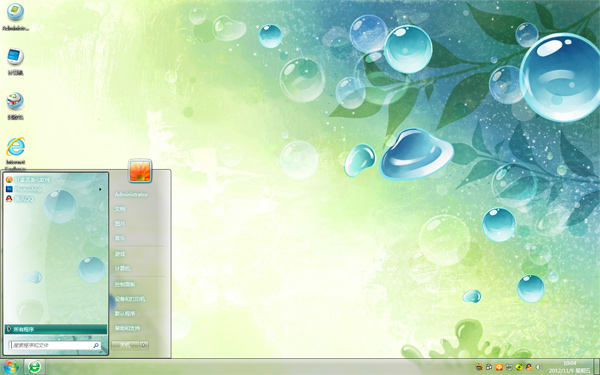The width and height of the screenshot is (600, 375).
Task: Launch Photoshop from the Start menu
Action: (24, 189)
